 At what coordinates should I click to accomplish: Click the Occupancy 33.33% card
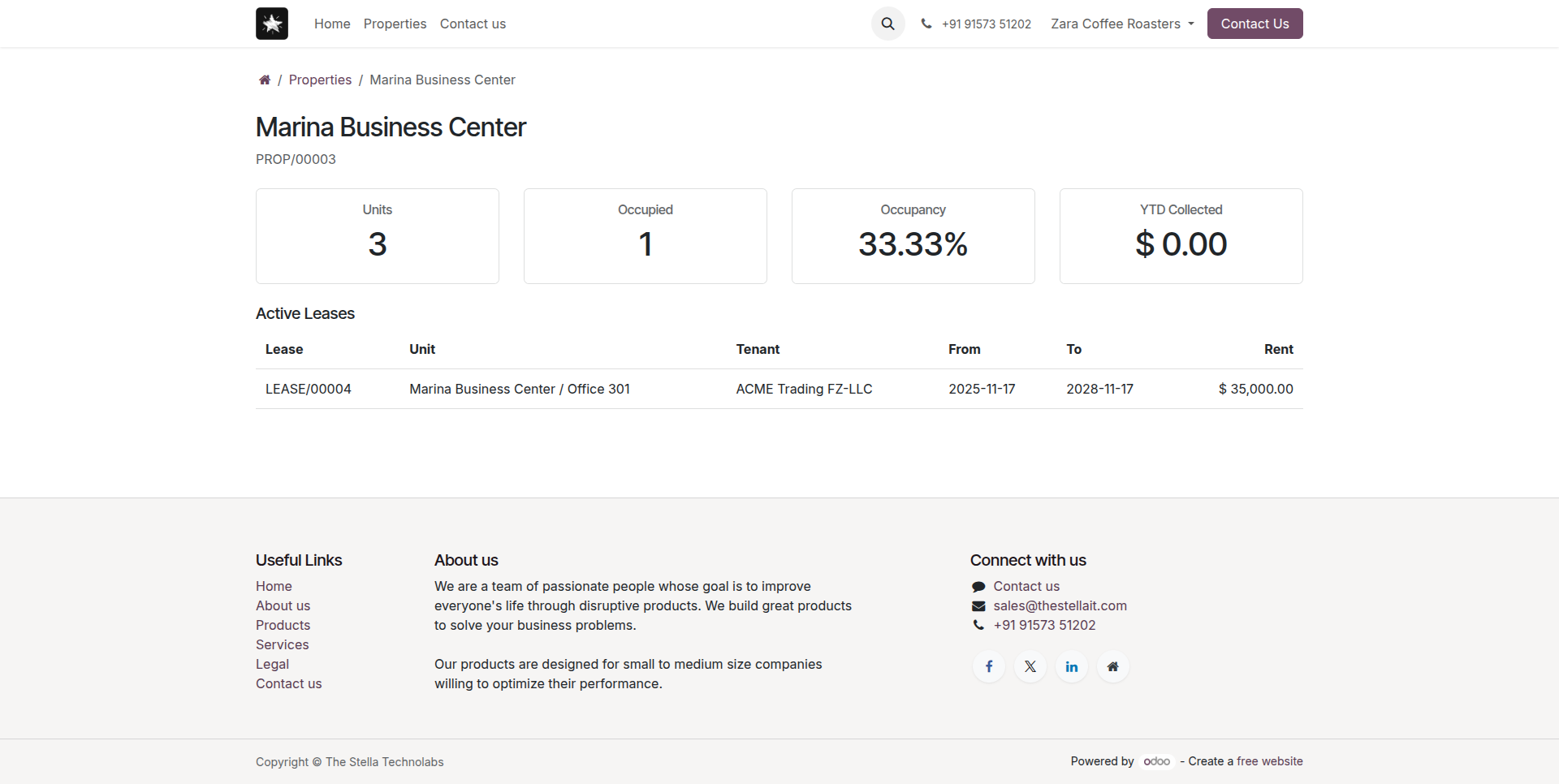913,236
